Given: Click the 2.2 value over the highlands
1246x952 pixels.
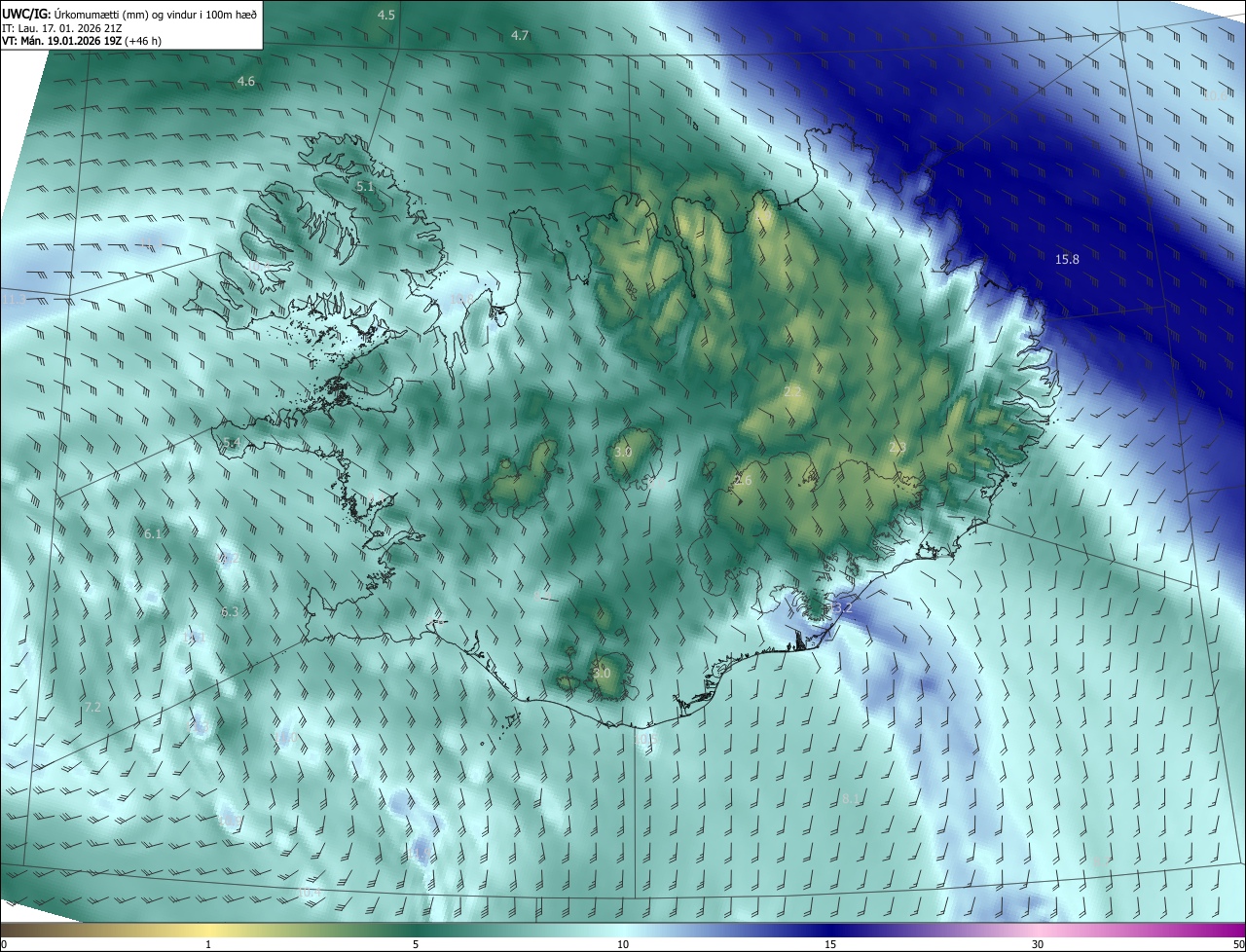Looking at the screenshot, I should [x=792, y=391].
